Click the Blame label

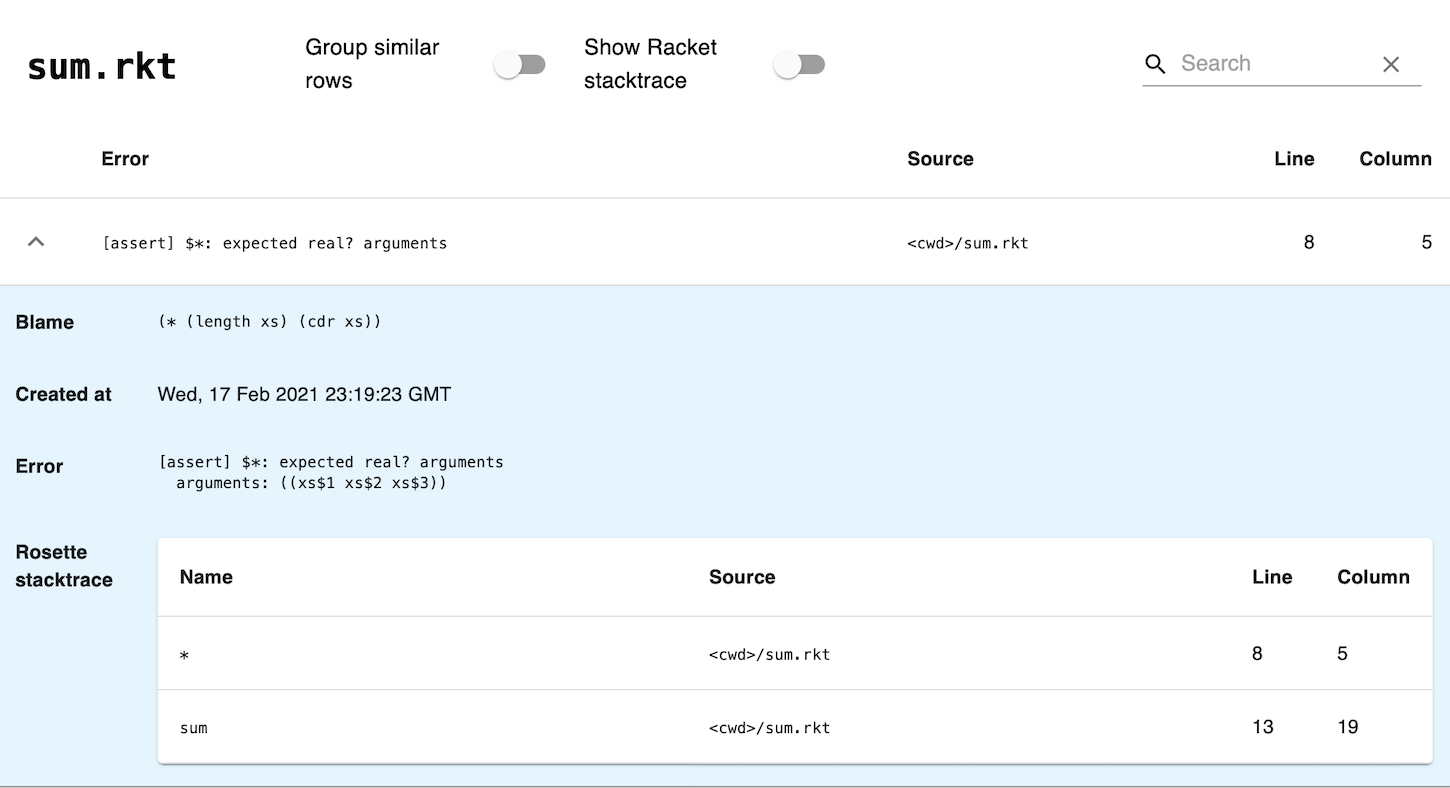[45, 322]
